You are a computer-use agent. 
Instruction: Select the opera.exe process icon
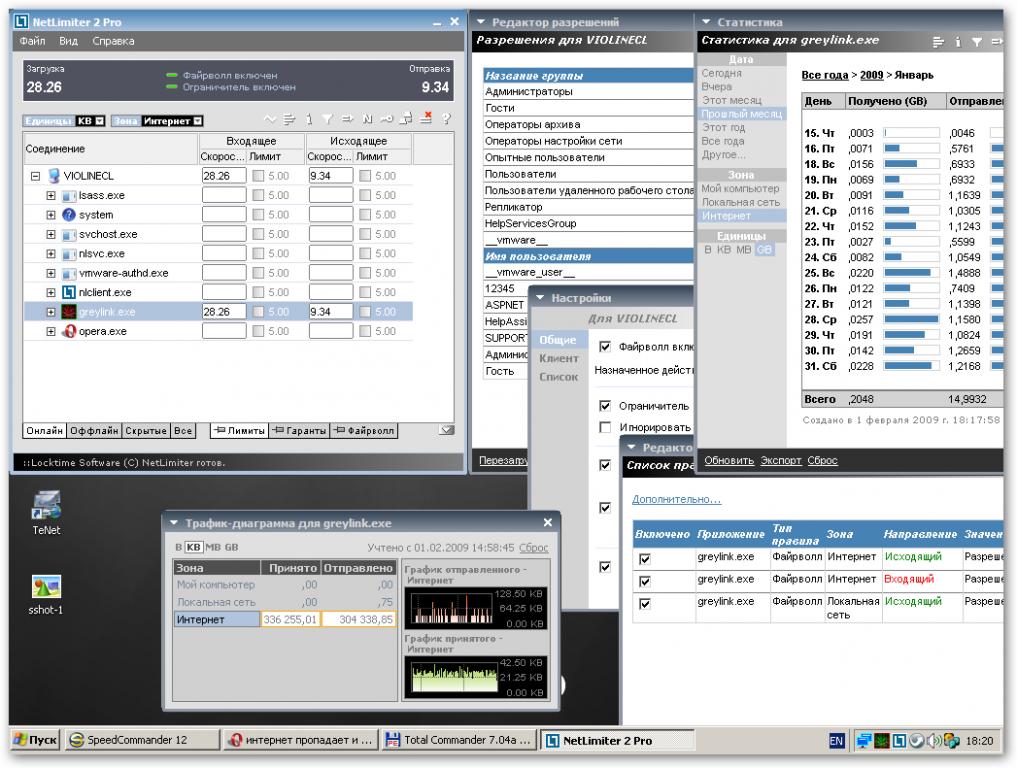point(69,331)
